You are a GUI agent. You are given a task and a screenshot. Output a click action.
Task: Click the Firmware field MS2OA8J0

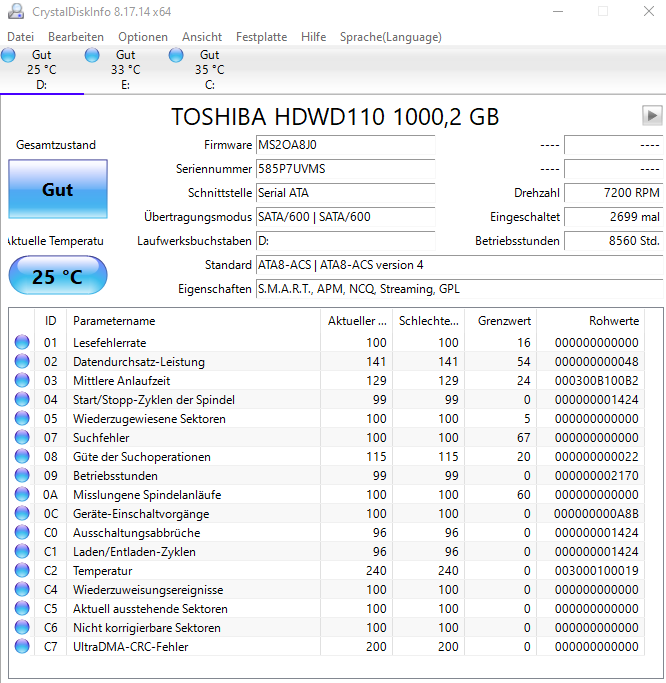tap(345, 145)
